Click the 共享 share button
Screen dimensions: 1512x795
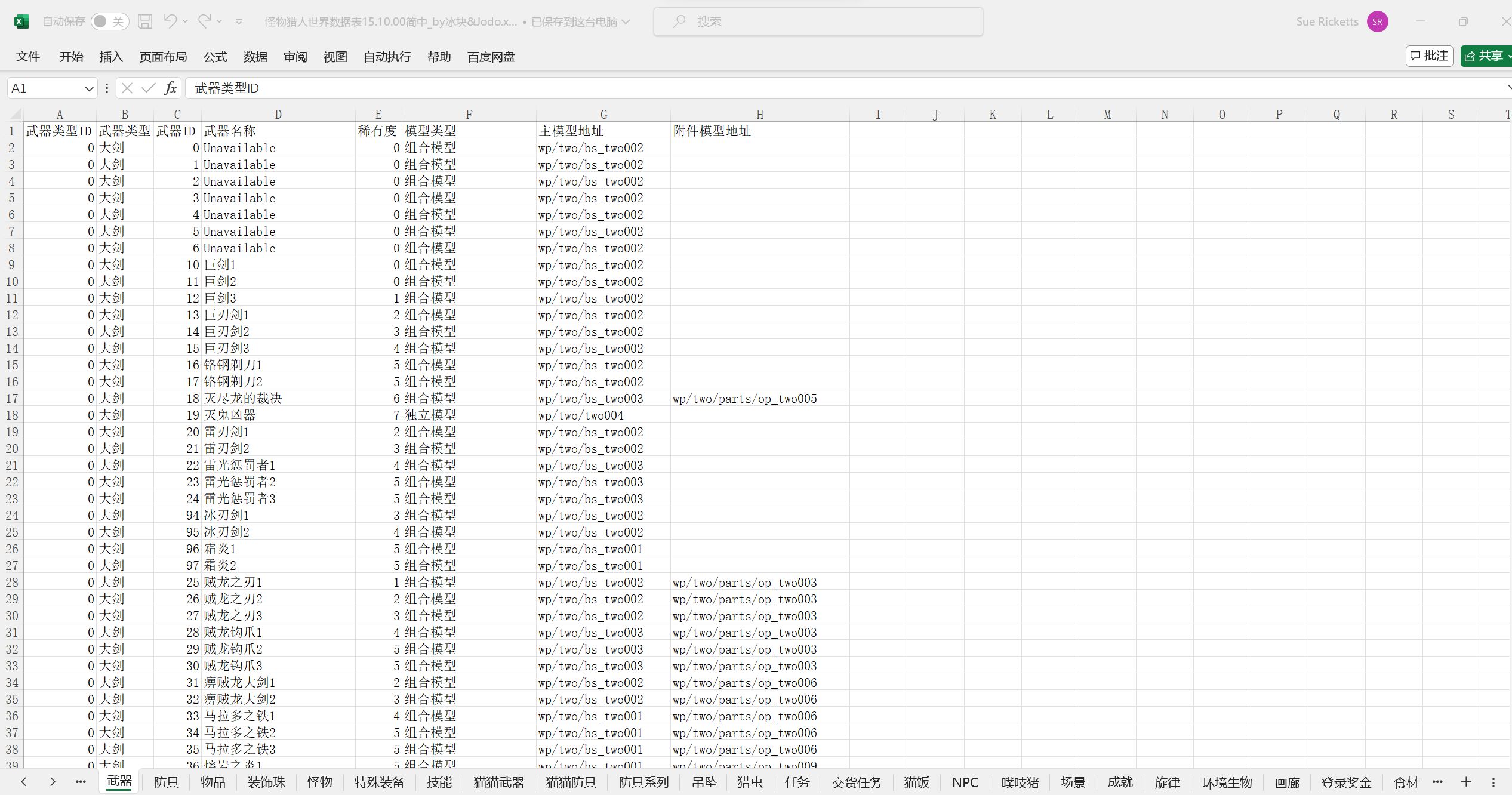[x=1486, y=56]
